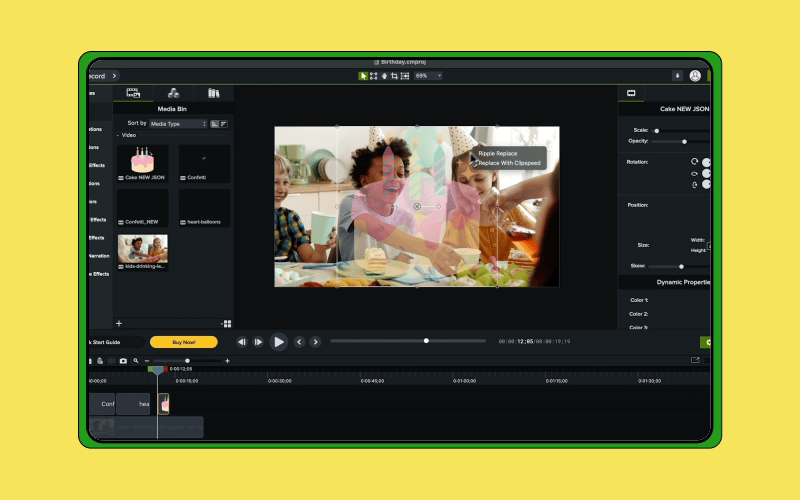The image size is (800, 500).
Task: Jump to previous marker arrow
Action: [x=299, y=342]
